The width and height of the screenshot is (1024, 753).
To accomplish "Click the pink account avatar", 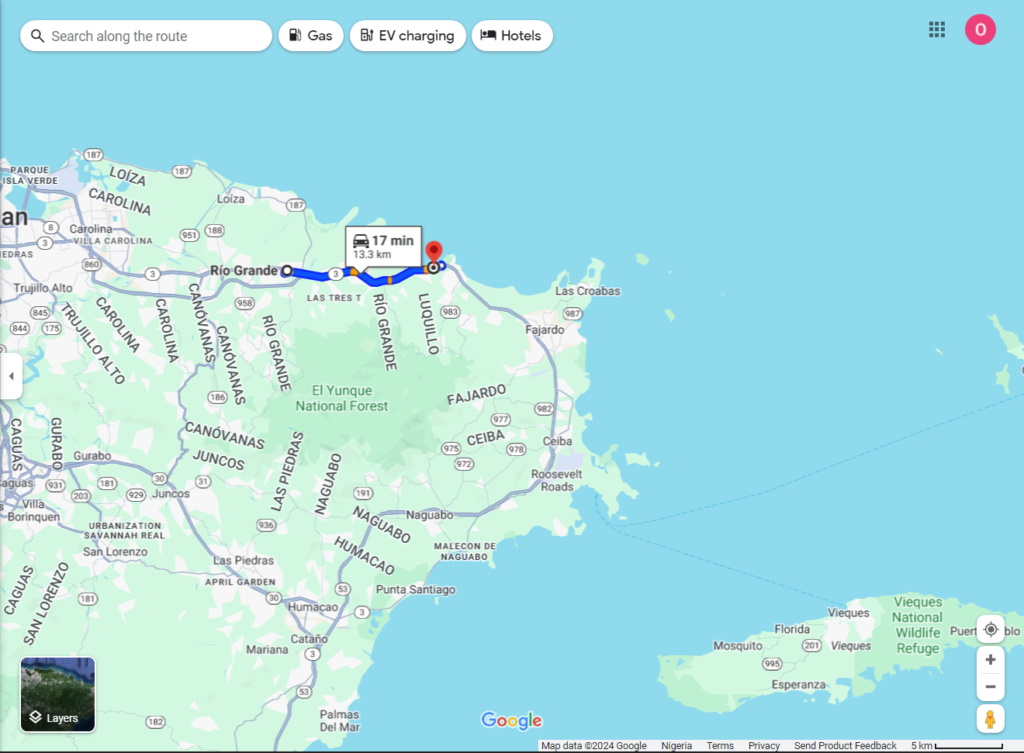I will [980, 30].
